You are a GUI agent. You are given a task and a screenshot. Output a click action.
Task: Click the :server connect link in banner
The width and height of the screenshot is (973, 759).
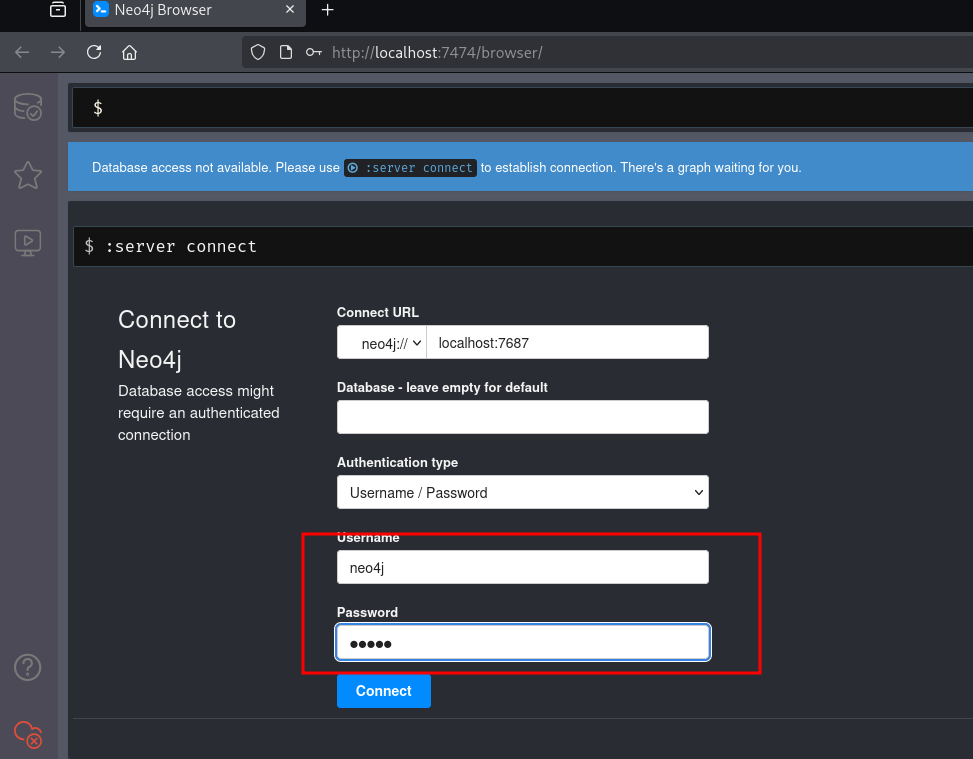click(x=411, y=168)
